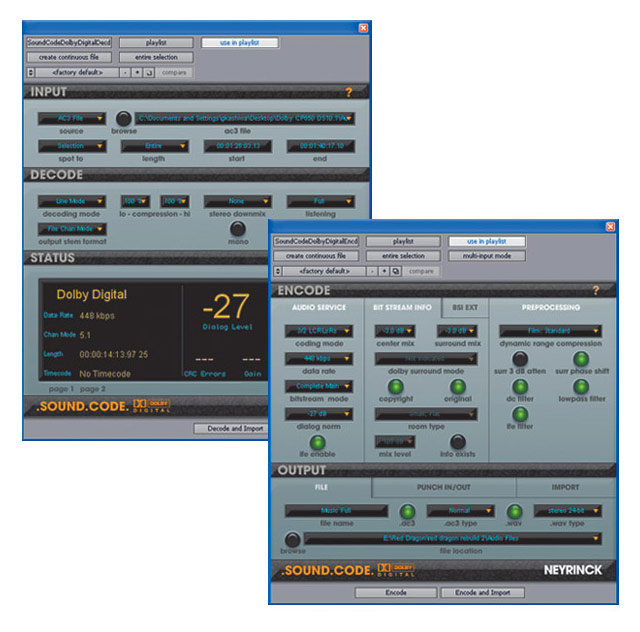This screenshot has height=632, width=640.
Task: Expand the dynamic range compression dropdown
Action: (551, 331)
